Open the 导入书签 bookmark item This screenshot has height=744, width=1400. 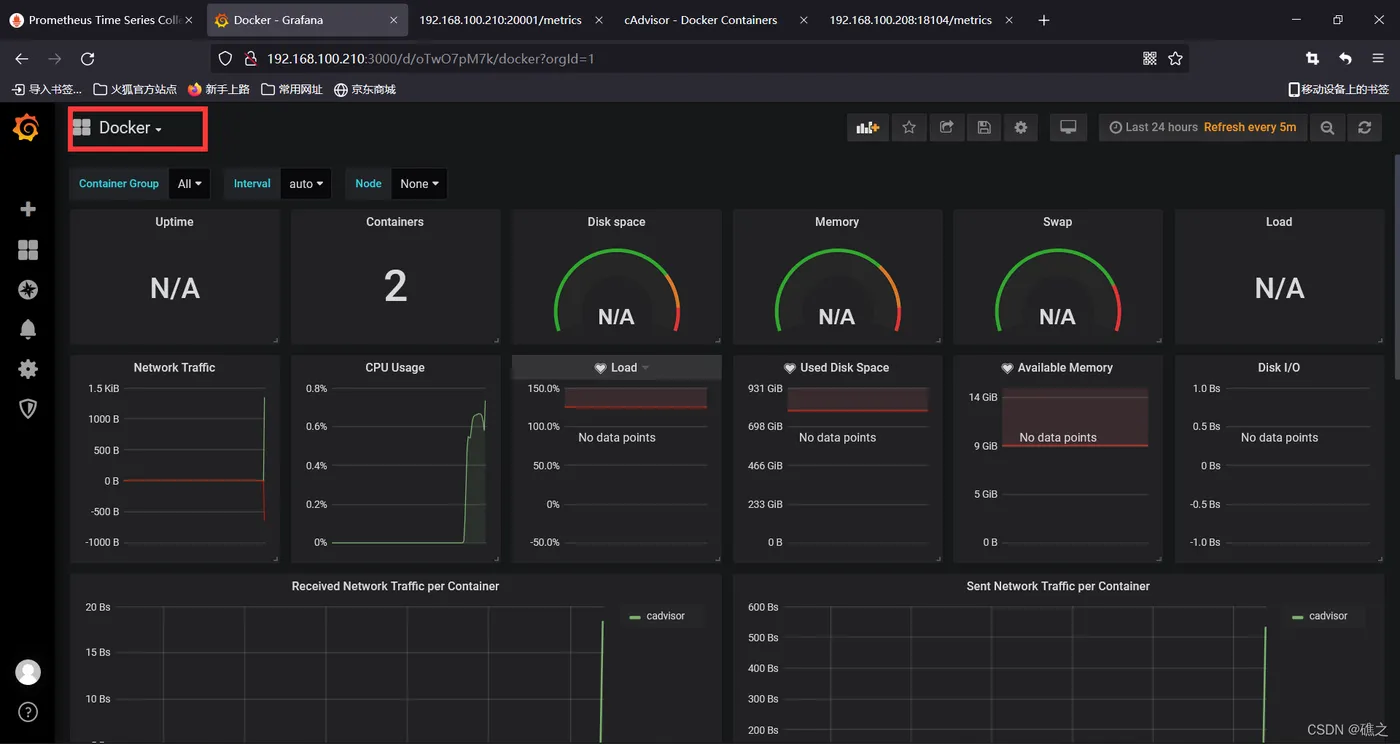(46, 89)
